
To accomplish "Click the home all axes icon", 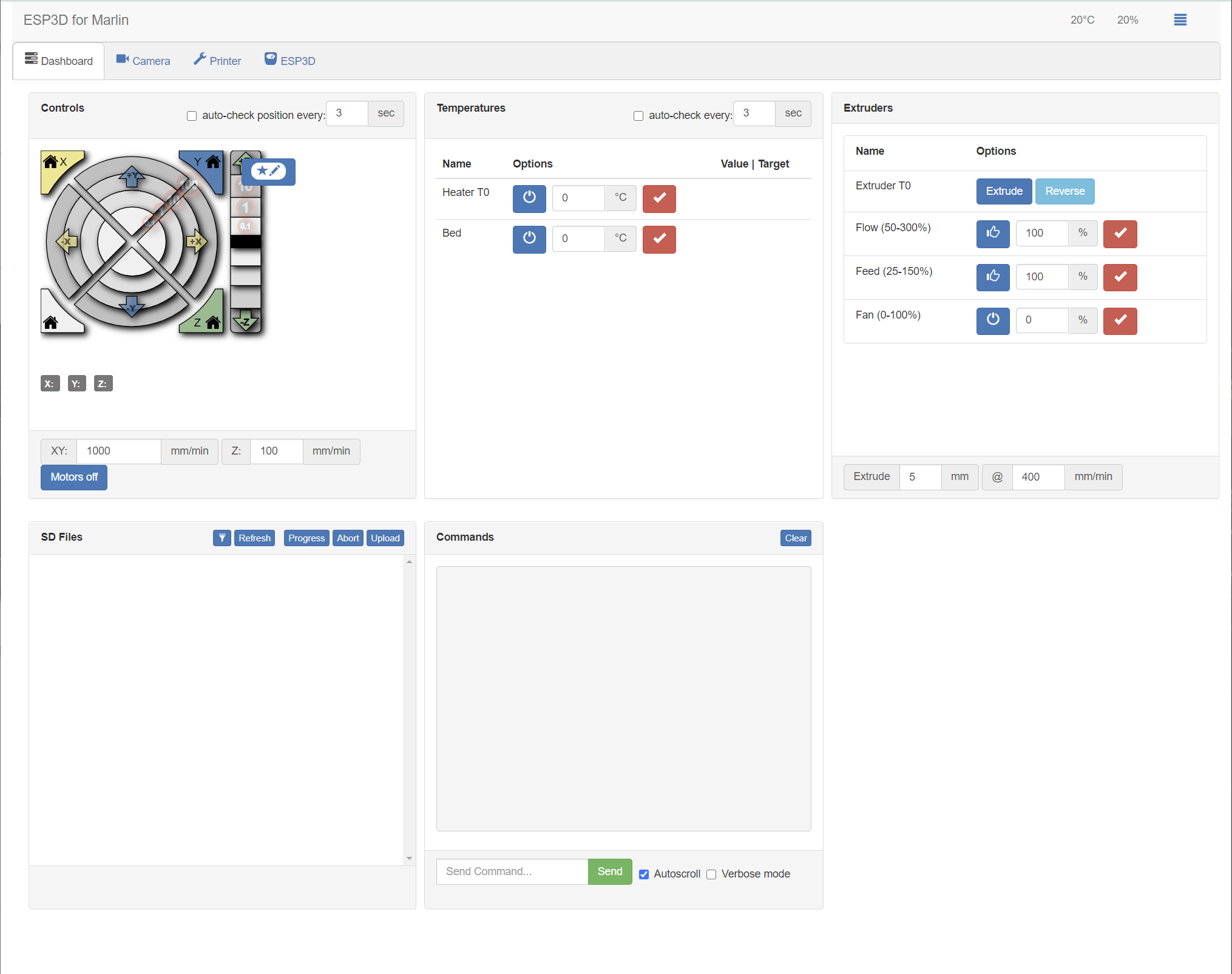I will [52, 322].
